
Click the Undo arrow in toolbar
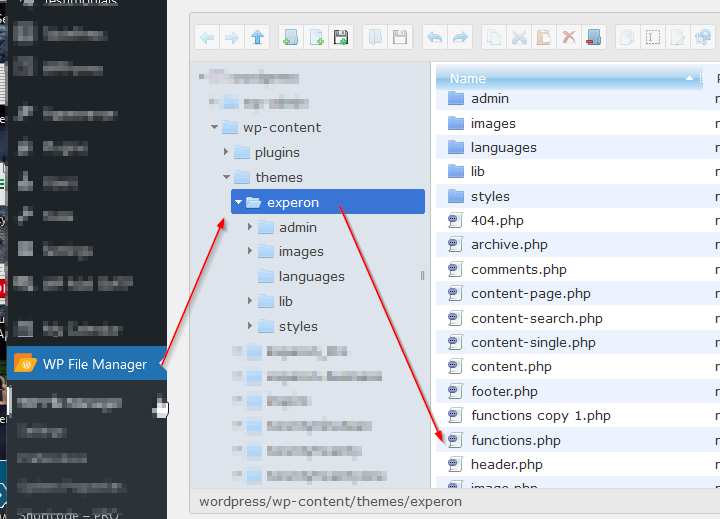tap(435, 37)
